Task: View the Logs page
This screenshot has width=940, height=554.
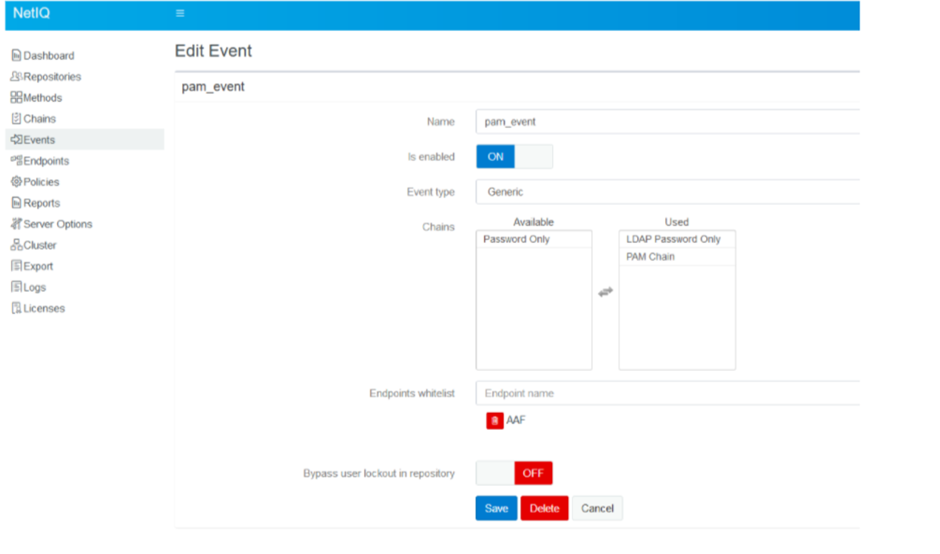Action: (x=35, y=287)
